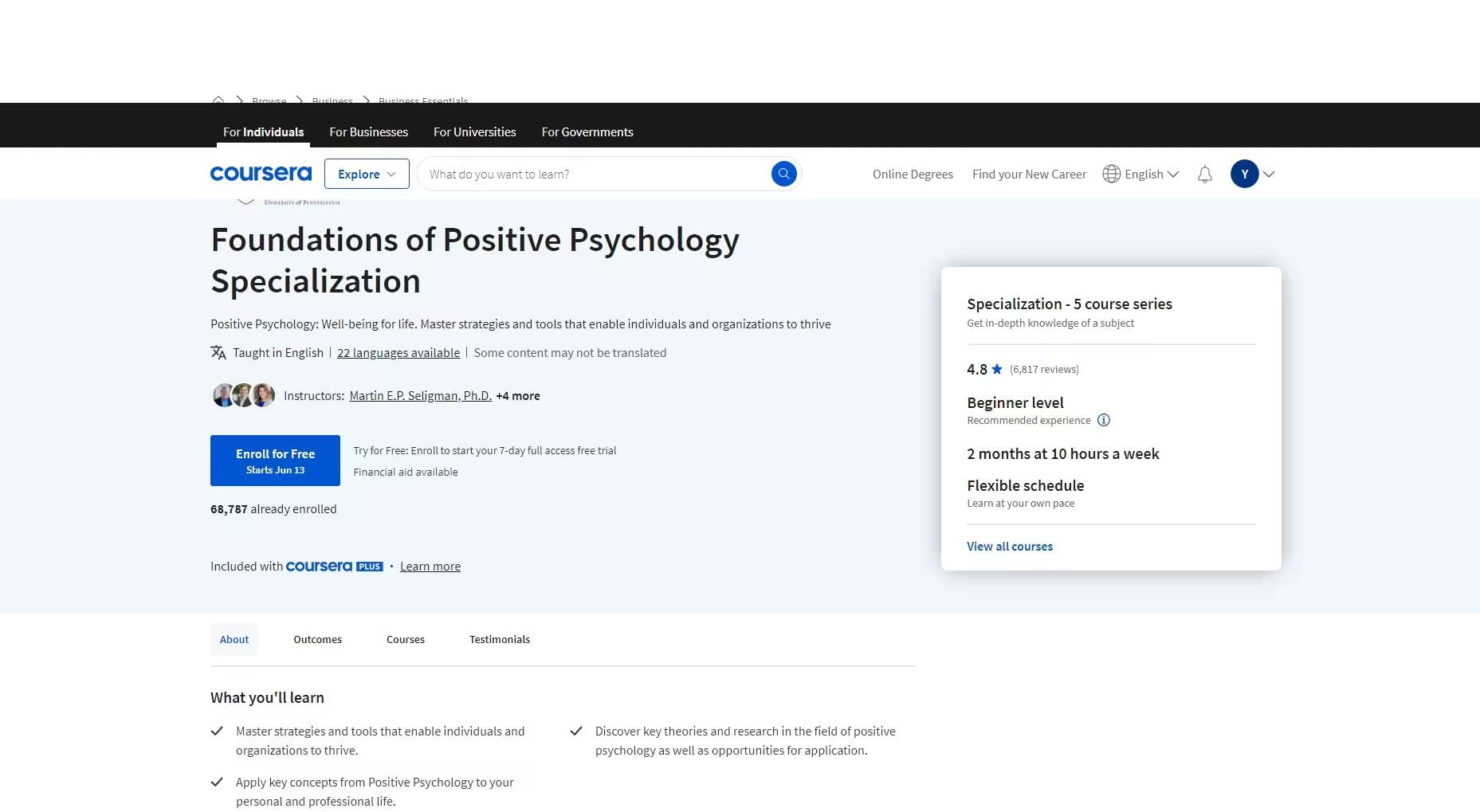
Task: Click the Coursera logo
Action: tap(261, 174)
